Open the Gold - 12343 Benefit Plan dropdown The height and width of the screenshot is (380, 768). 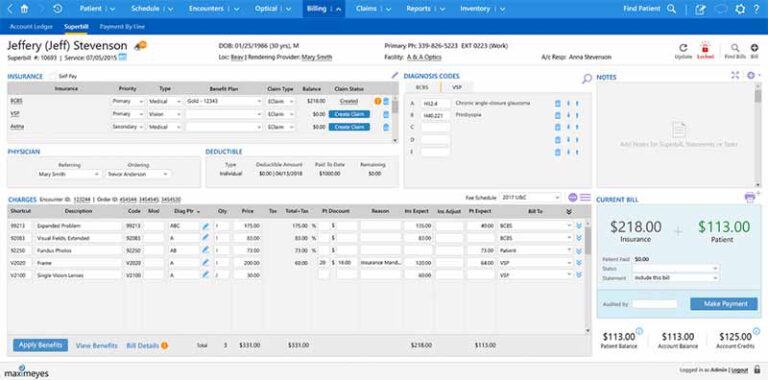[223, 101]
